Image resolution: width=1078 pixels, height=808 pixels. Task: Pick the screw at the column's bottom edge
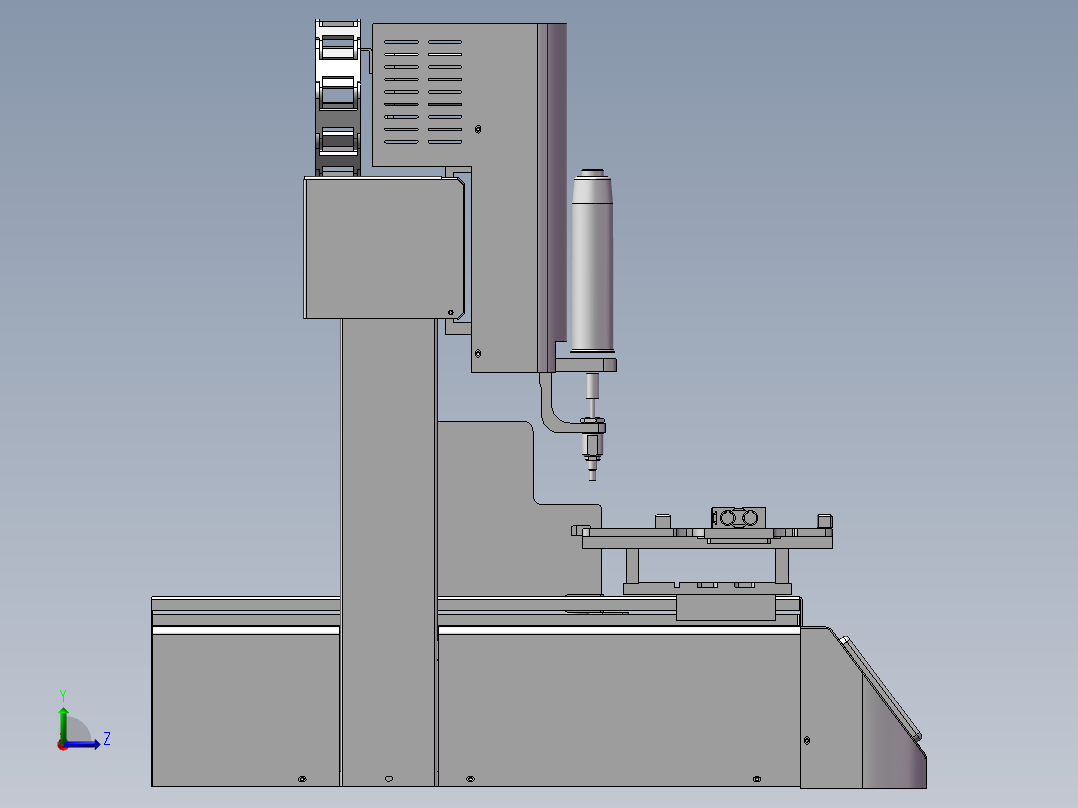click(388, 778)
